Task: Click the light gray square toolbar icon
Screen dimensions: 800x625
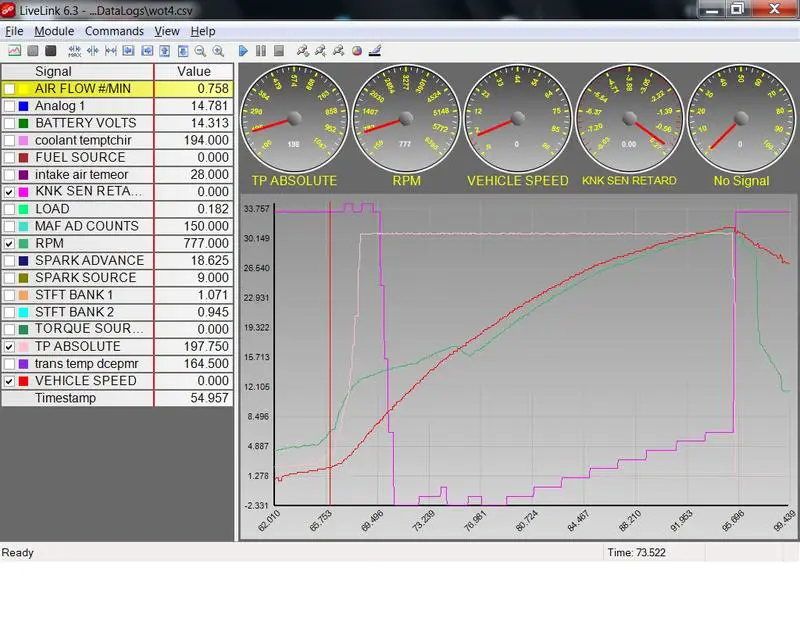Action: pyautogui.click(x=33, y=51)
